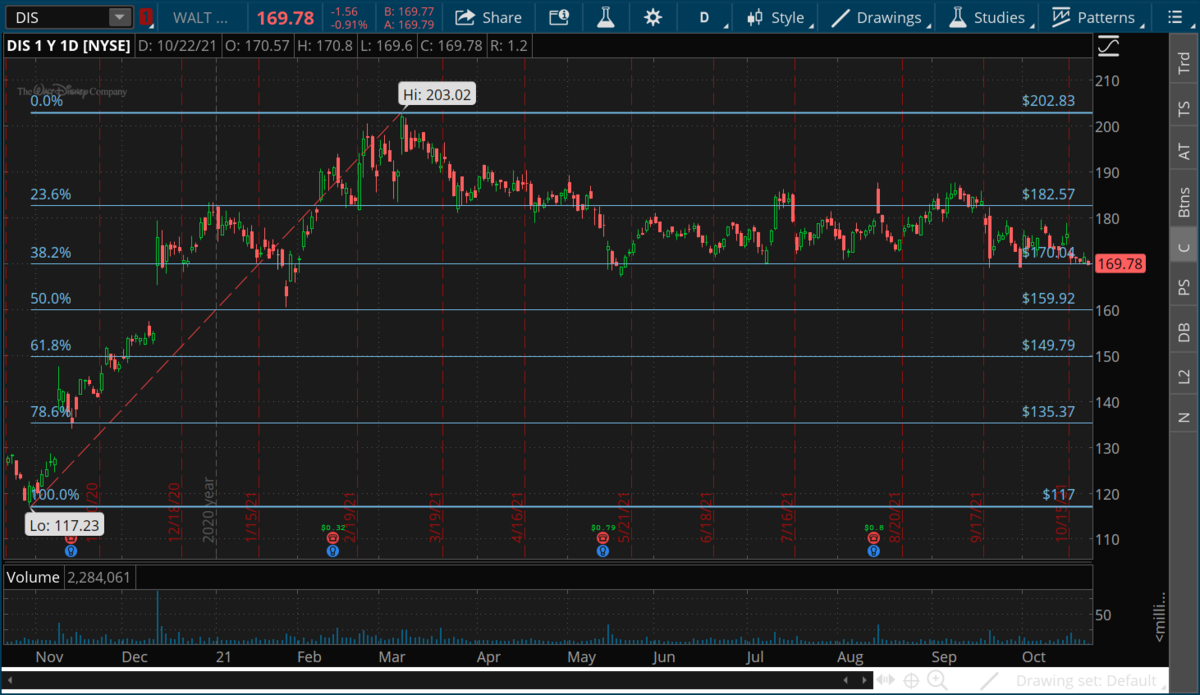Open the symbol dropdown arrow next to DIS

(120, 17)
